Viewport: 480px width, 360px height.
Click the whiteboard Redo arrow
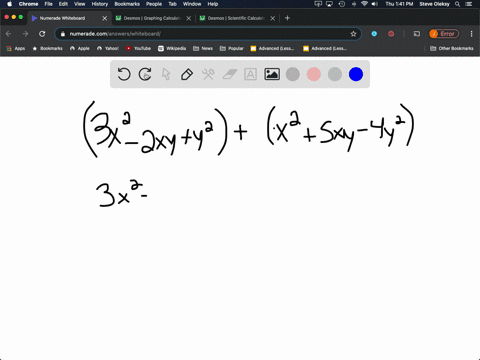[x=145, y=74]
